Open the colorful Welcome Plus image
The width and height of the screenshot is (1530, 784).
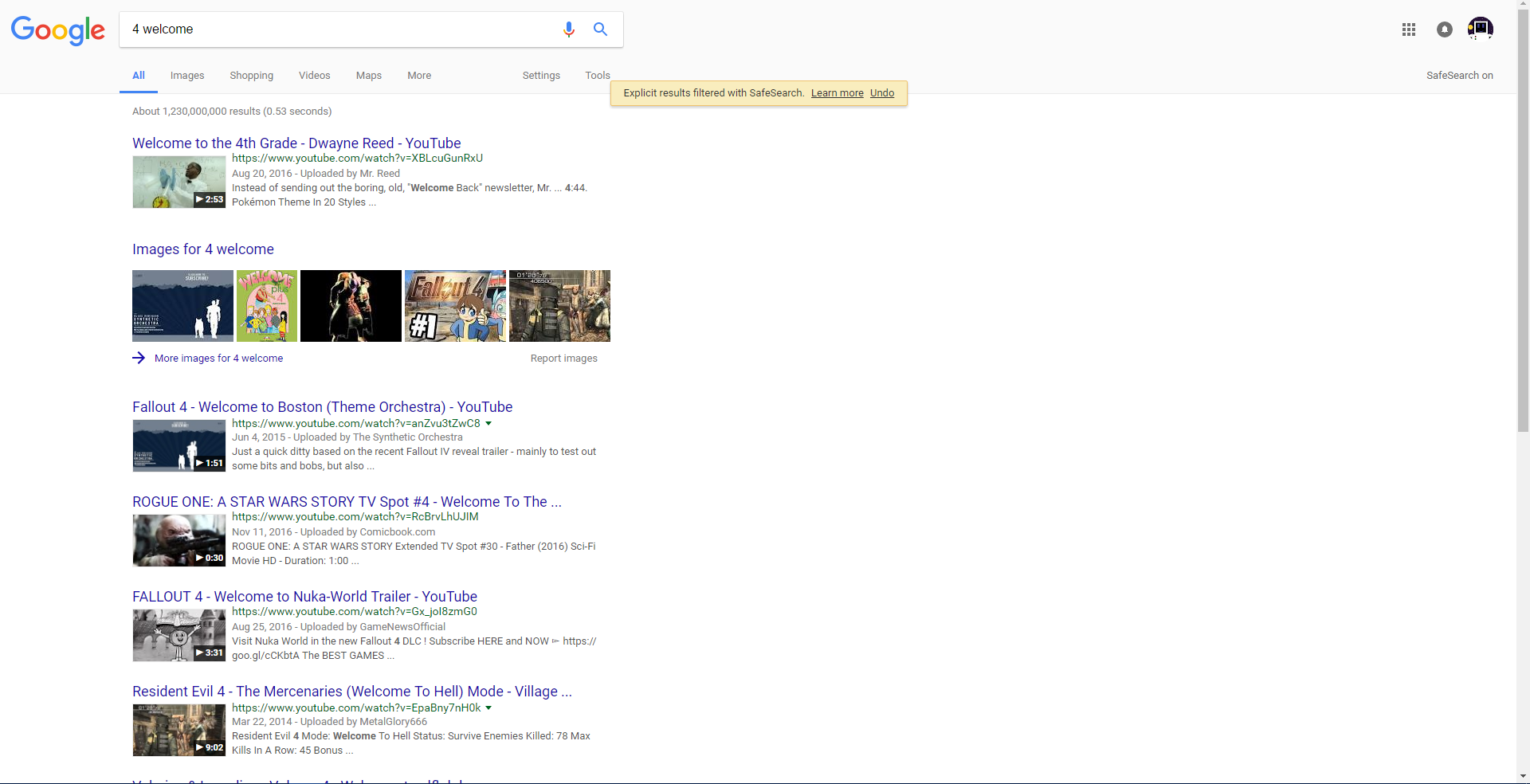click(267, 306)
